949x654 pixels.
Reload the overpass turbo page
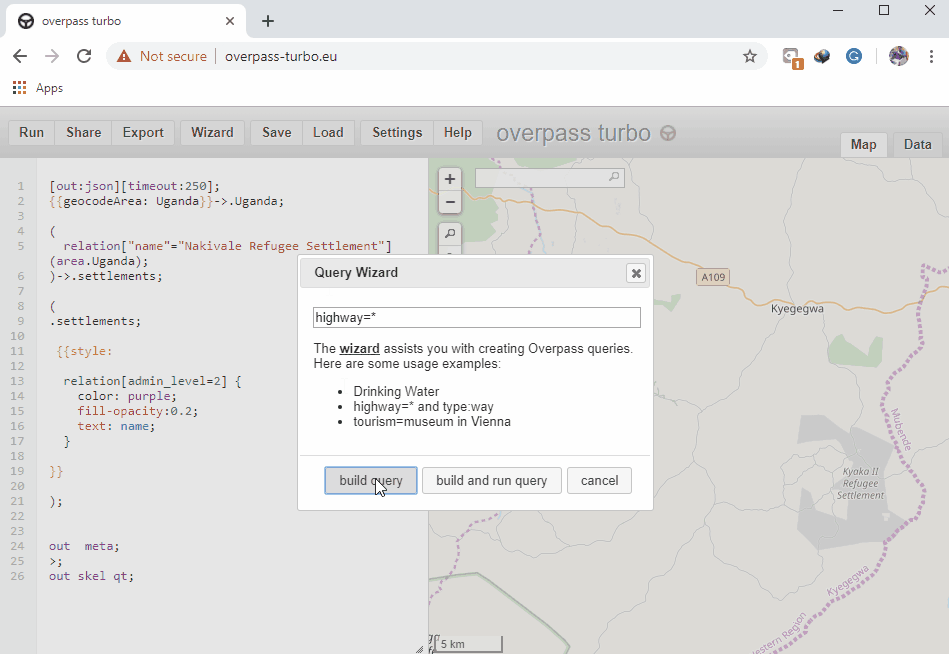coord(84,56)
